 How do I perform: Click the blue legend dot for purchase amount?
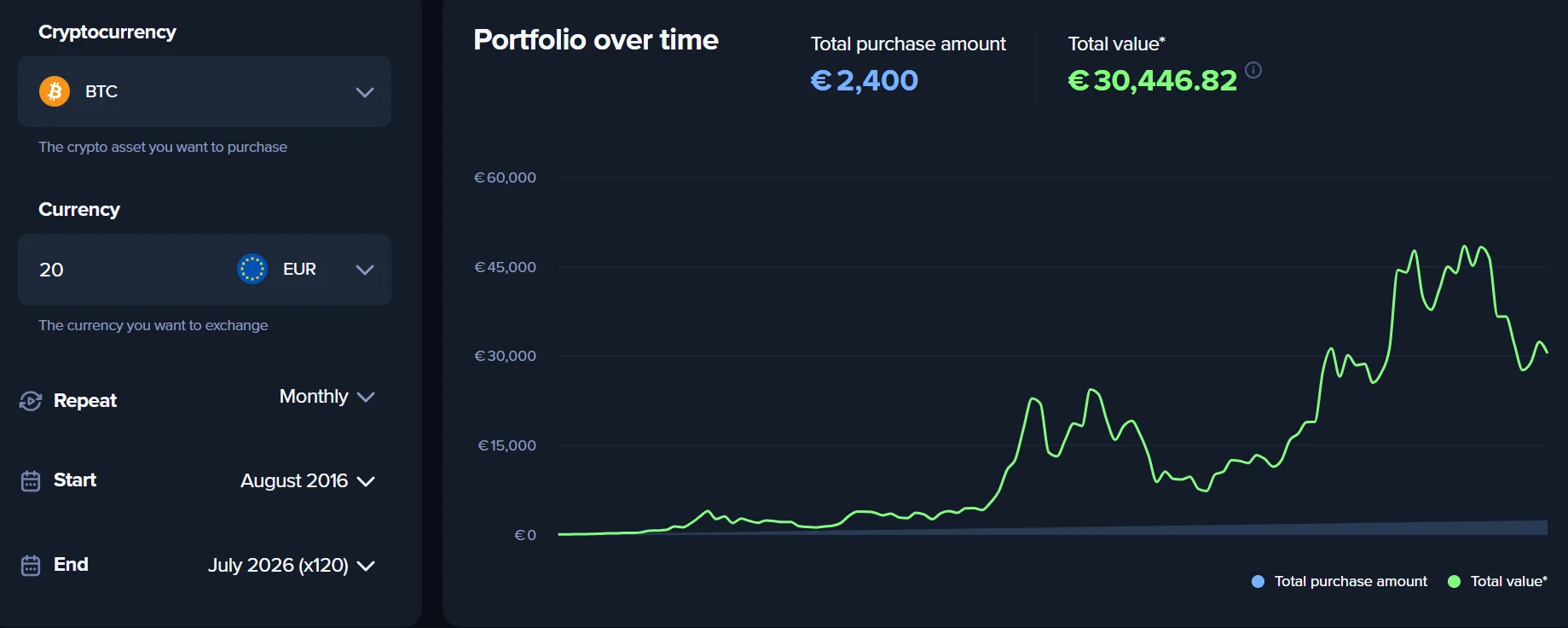pos(1258,582)
